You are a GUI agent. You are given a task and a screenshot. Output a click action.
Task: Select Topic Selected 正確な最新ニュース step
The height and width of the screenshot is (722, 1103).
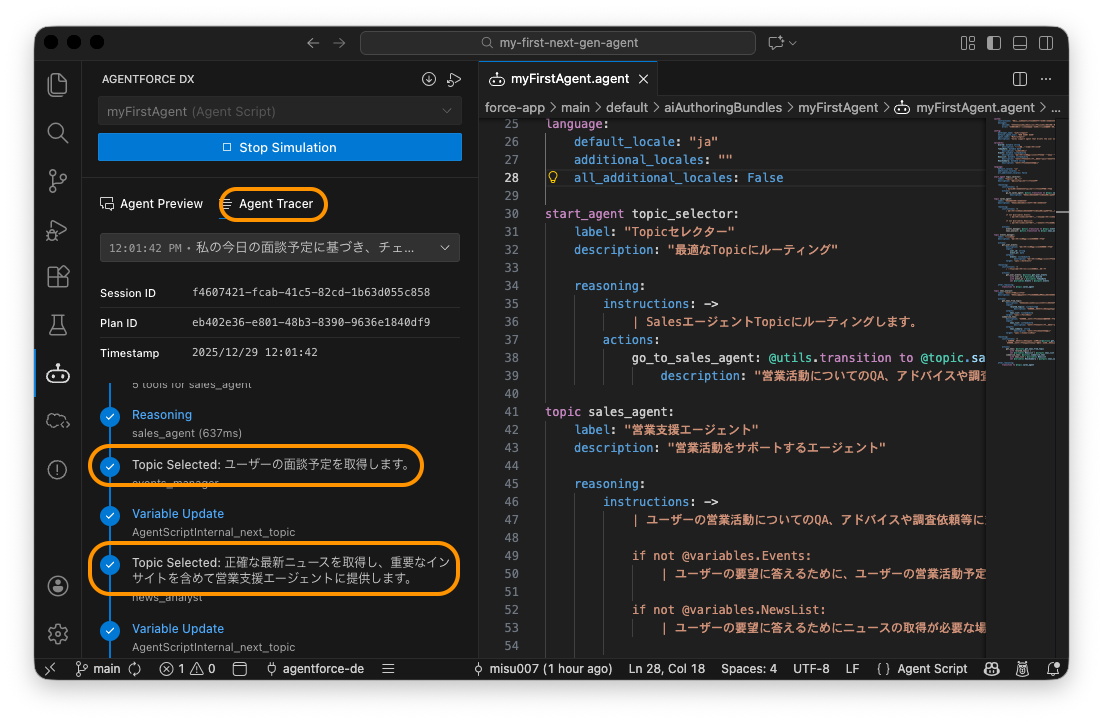pos(291,570)
